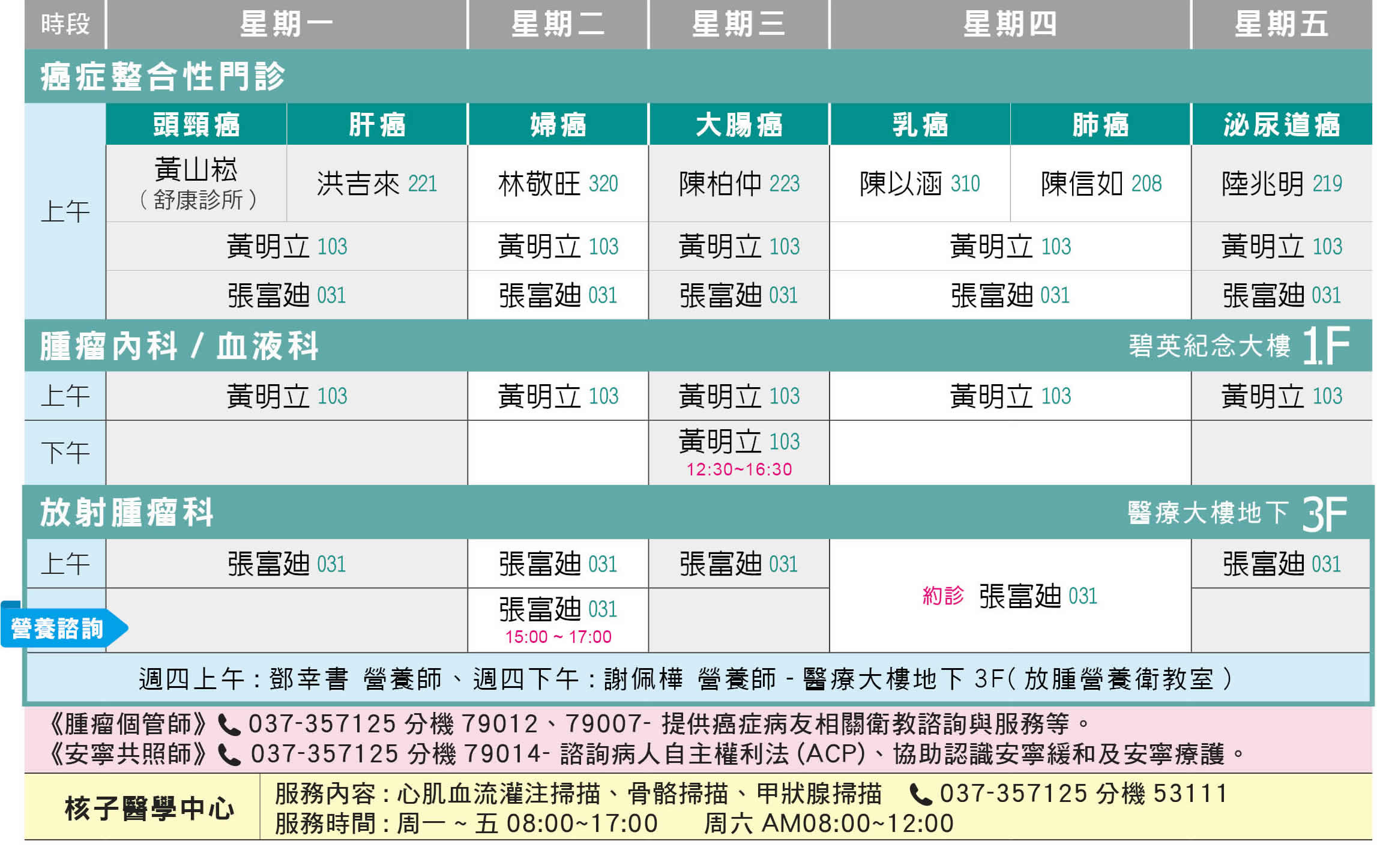Open 癌症整合性門診 section banner
This screenshot has width=1377, height=868.
(x=162, y=77)
